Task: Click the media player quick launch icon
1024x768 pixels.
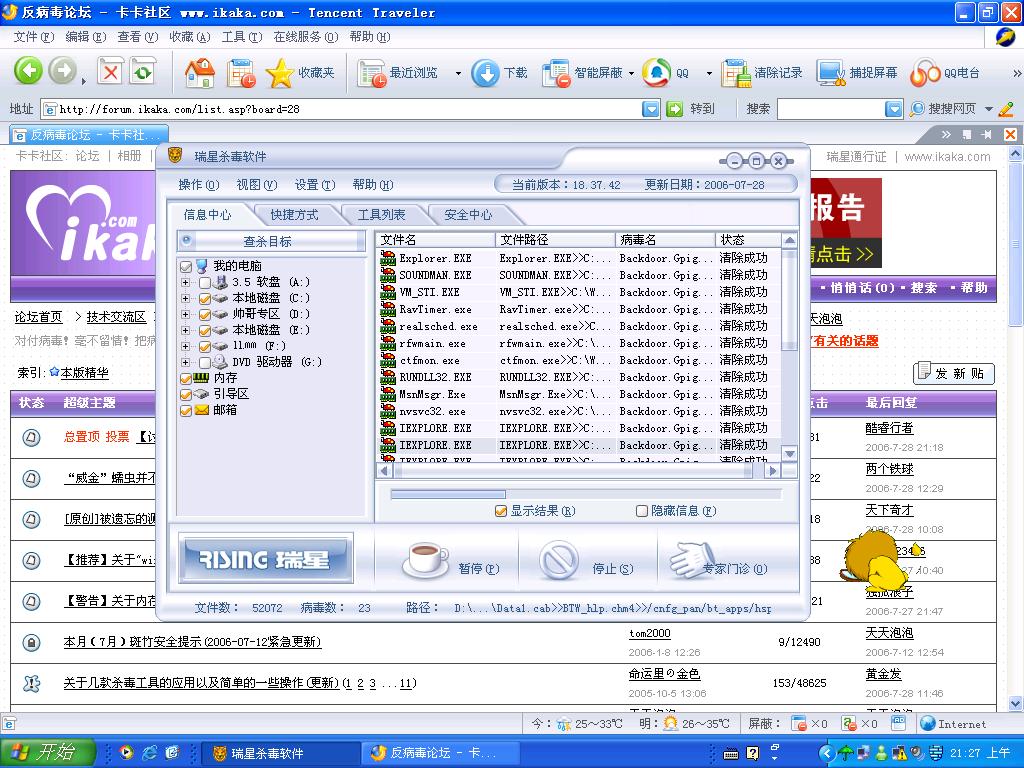Action: point(126,753)
